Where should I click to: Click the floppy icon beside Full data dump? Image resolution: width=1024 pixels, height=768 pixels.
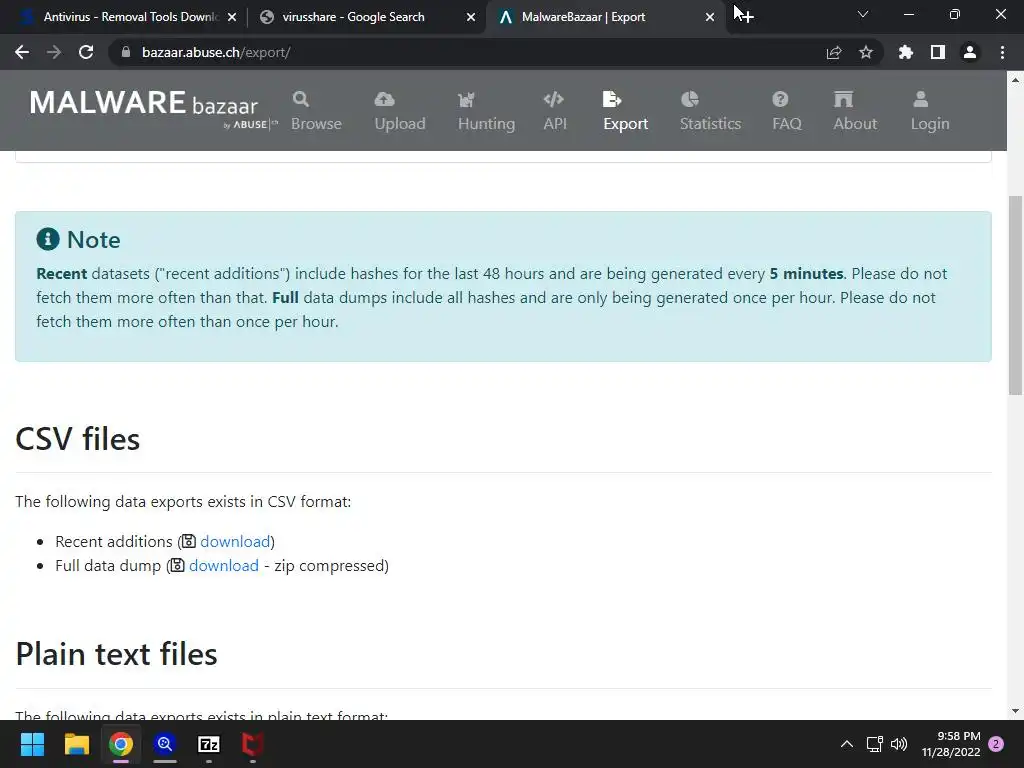[x=177, y=566]
